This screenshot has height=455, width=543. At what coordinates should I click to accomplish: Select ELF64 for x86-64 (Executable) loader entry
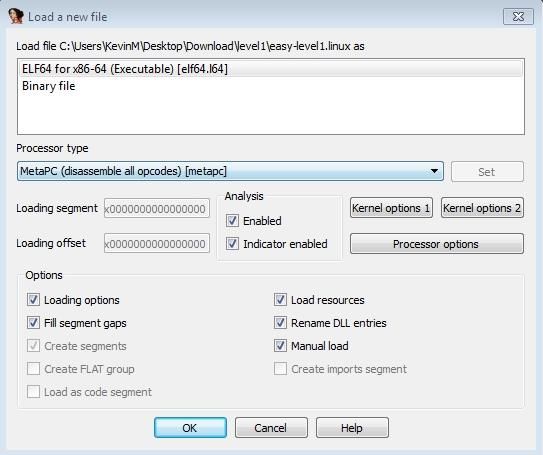pyautogui.click(x=271, y=69)
